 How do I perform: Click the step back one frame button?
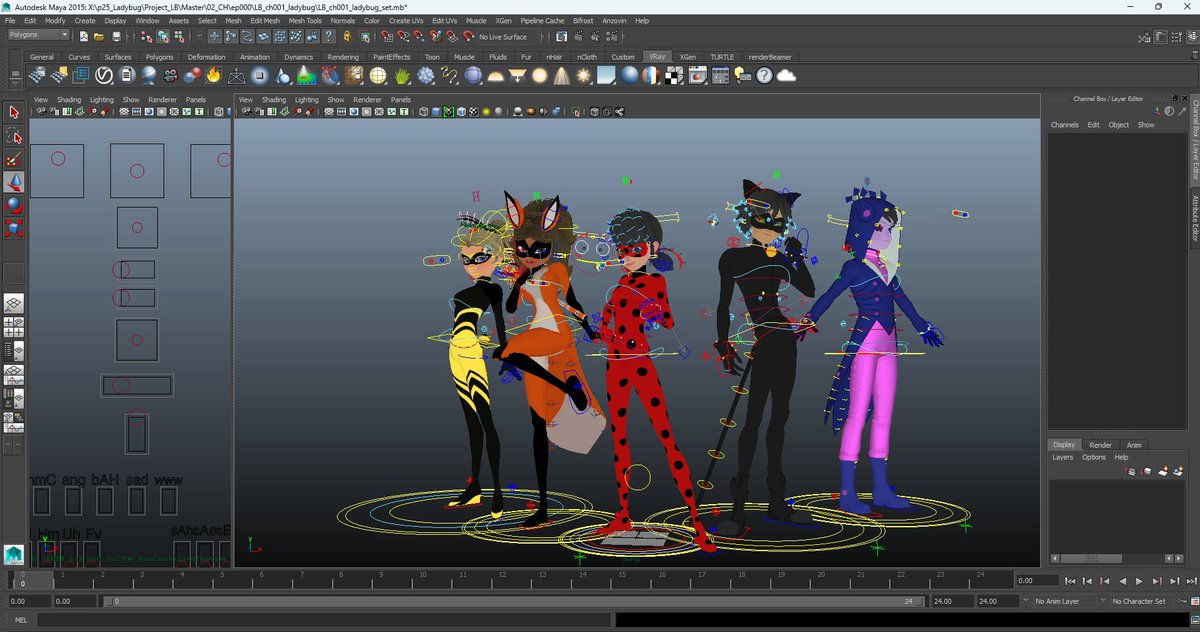(1087, 581)
